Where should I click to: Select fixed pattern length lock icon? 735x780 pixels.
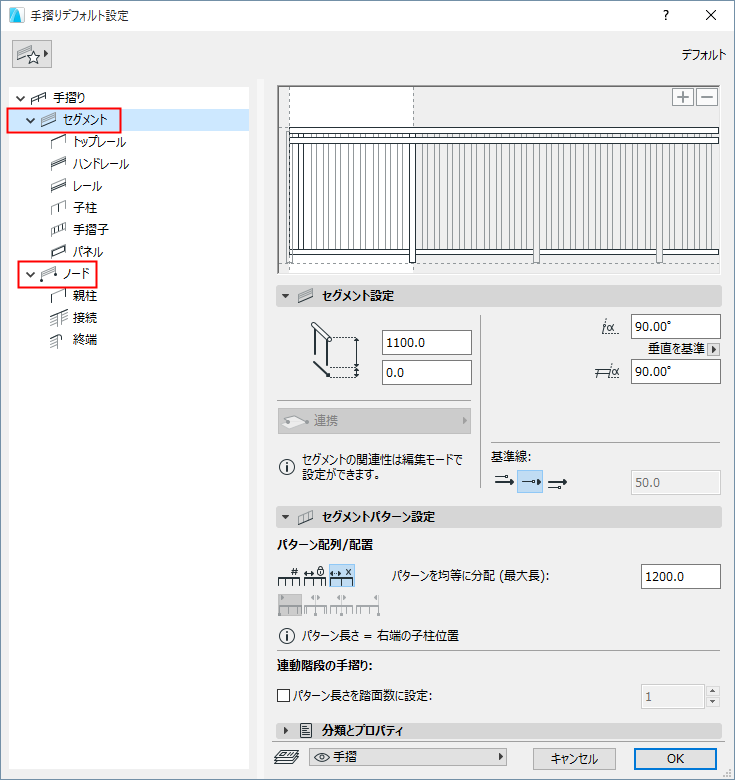[x=315, y=576]
